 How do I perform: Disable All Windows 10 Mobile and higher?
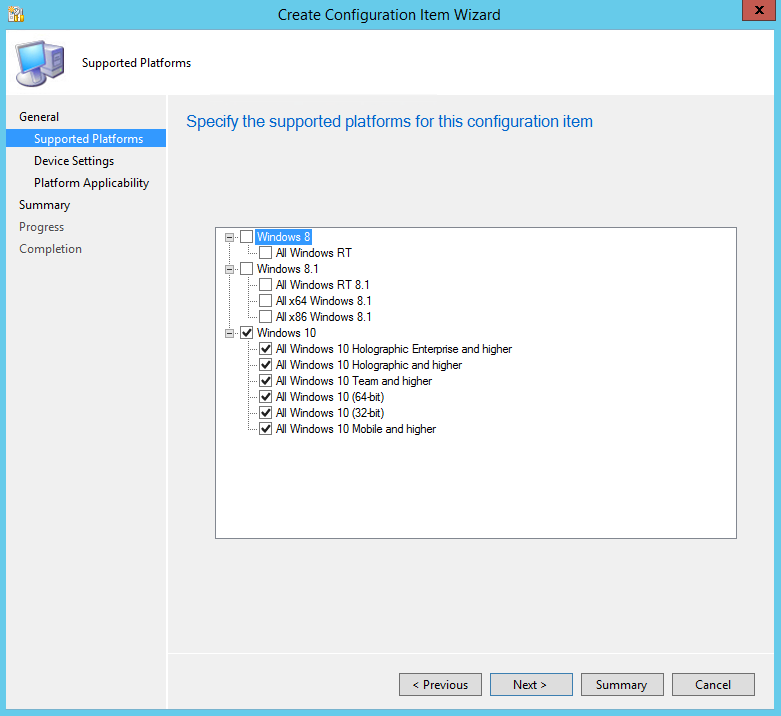(266, 429)
